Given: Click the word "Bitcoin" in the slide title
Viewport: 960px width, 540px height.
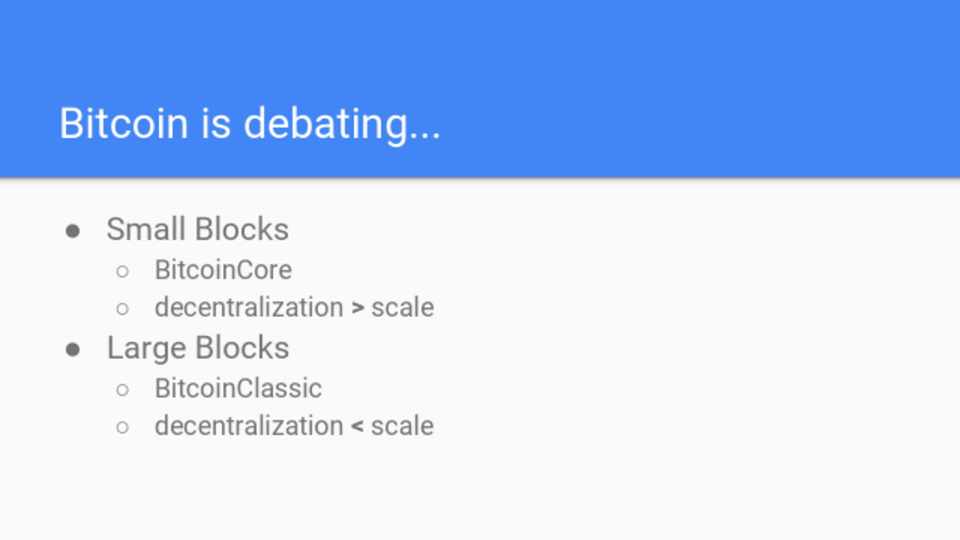Looking at the screenshot, I should click(x=123, y=123).
